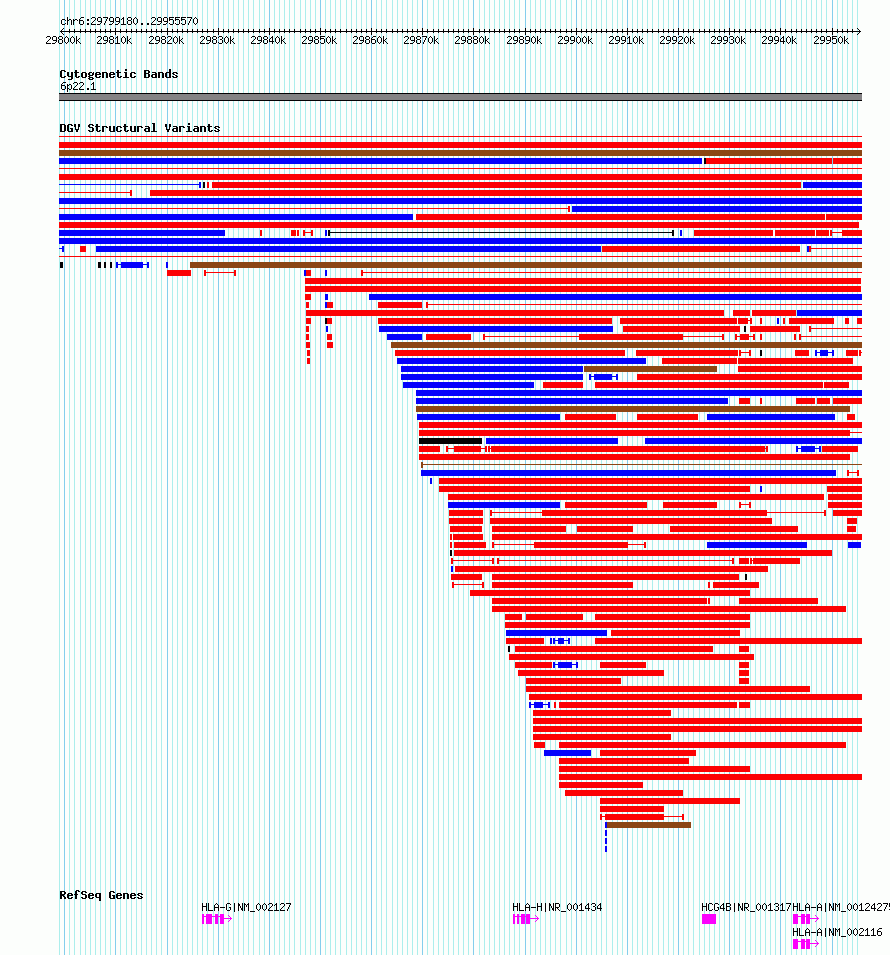Click the ruler's left end arrow
Screen dimensions: 890x955
click(63, 31)
